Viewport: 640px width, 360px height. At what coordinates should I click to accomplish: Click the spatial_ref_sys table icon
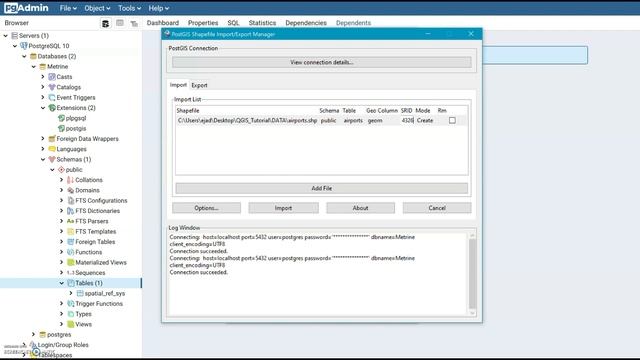[80, 293]
